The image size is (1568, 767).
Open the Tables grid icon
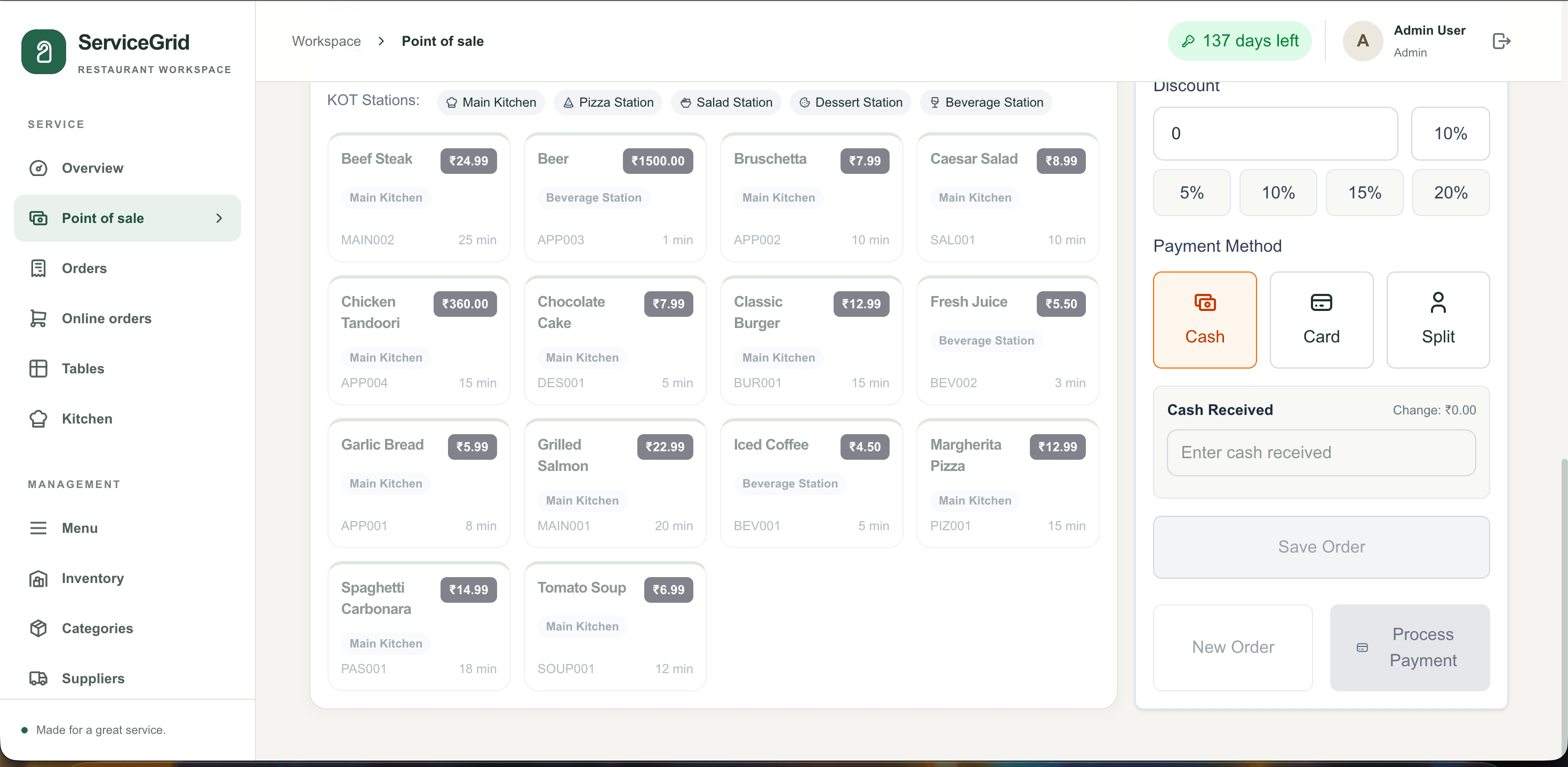pyautogui.click(x=38, y=369)
